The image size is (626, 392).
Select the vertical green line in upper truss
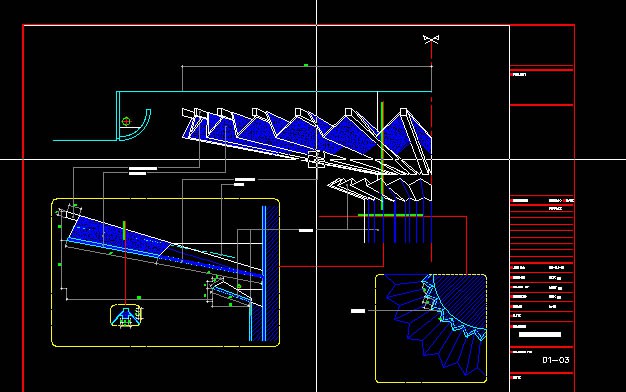click(x=382, y=156)
